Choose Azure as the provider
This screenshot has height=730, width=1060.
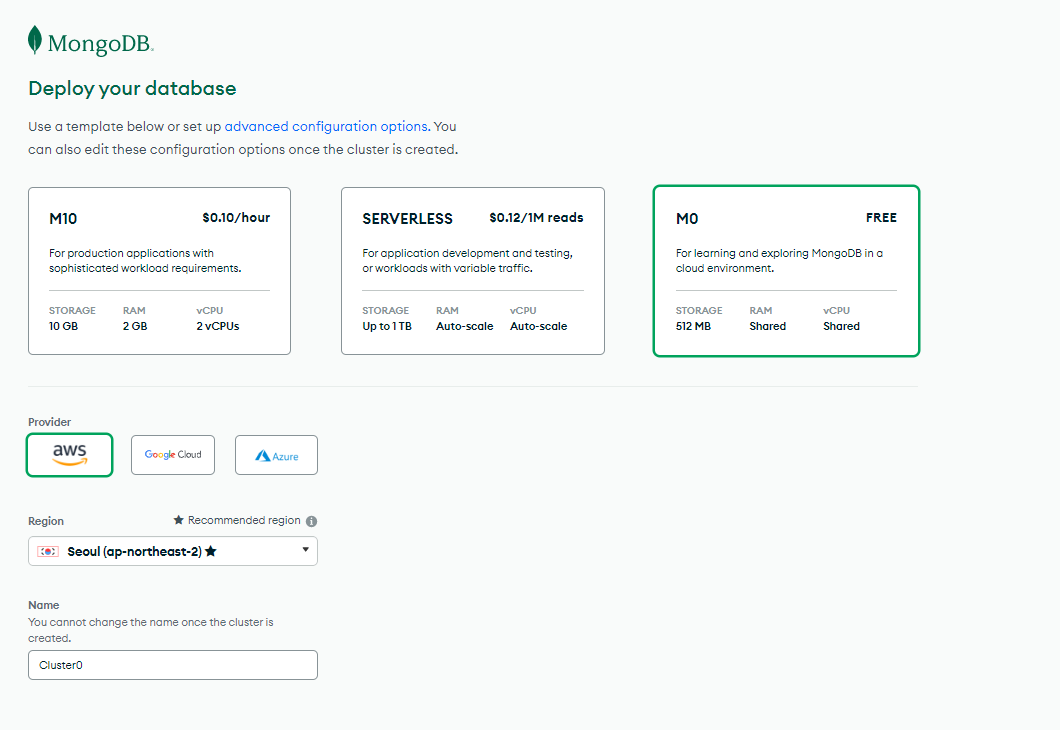[276, 455]
